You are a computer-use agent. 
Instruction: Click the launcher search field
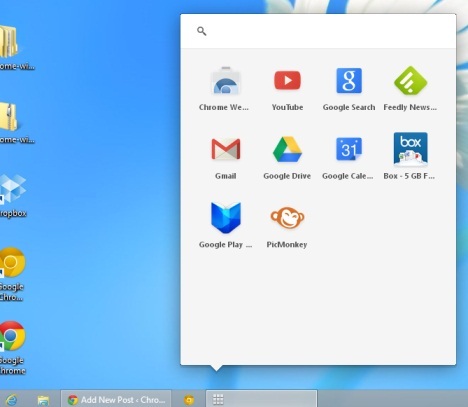tap(318, 31)
